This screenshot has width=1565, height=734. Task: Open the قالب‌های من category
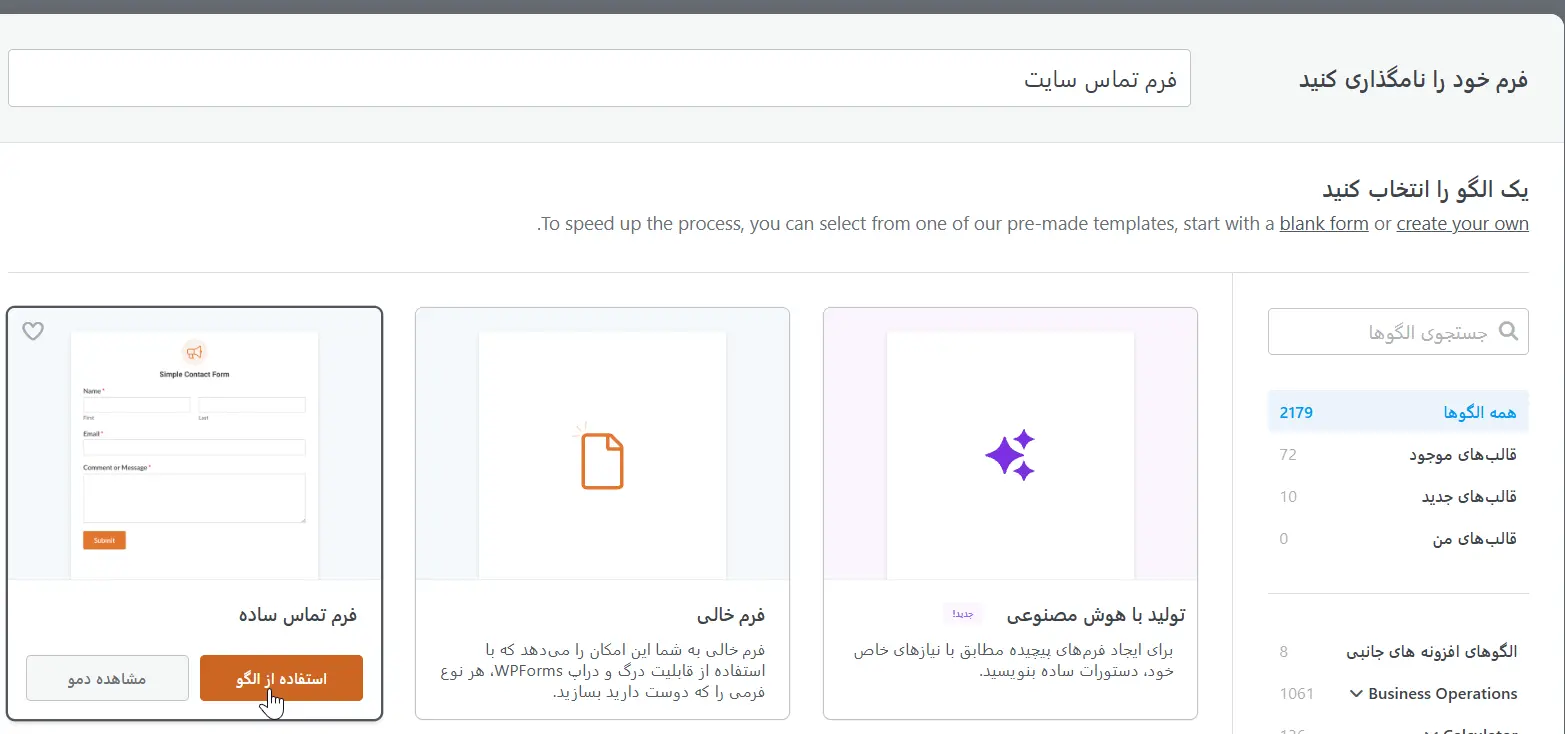pyautogui.click(x=1398, y=539)
